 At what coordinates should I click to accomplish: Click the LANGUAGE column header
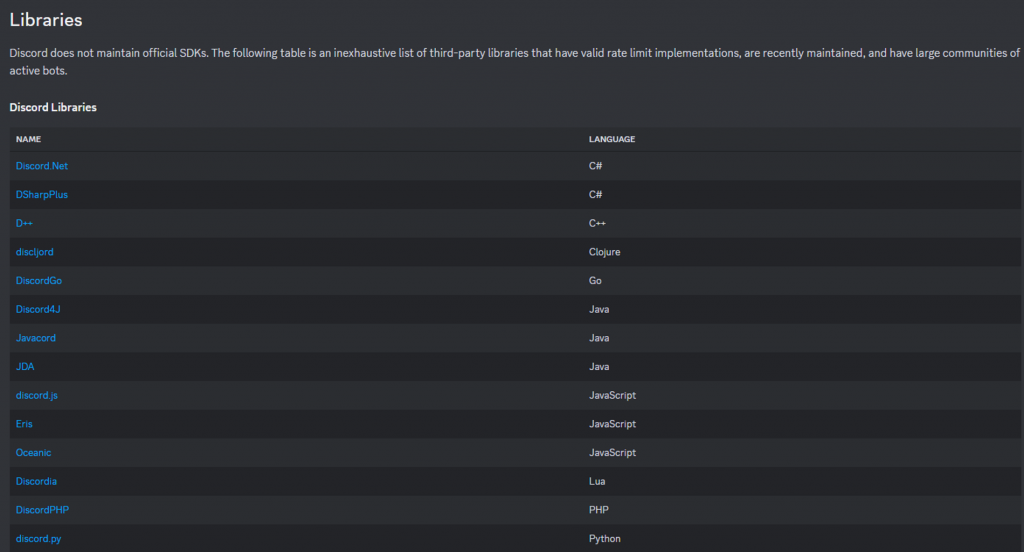tap(612, 139)
